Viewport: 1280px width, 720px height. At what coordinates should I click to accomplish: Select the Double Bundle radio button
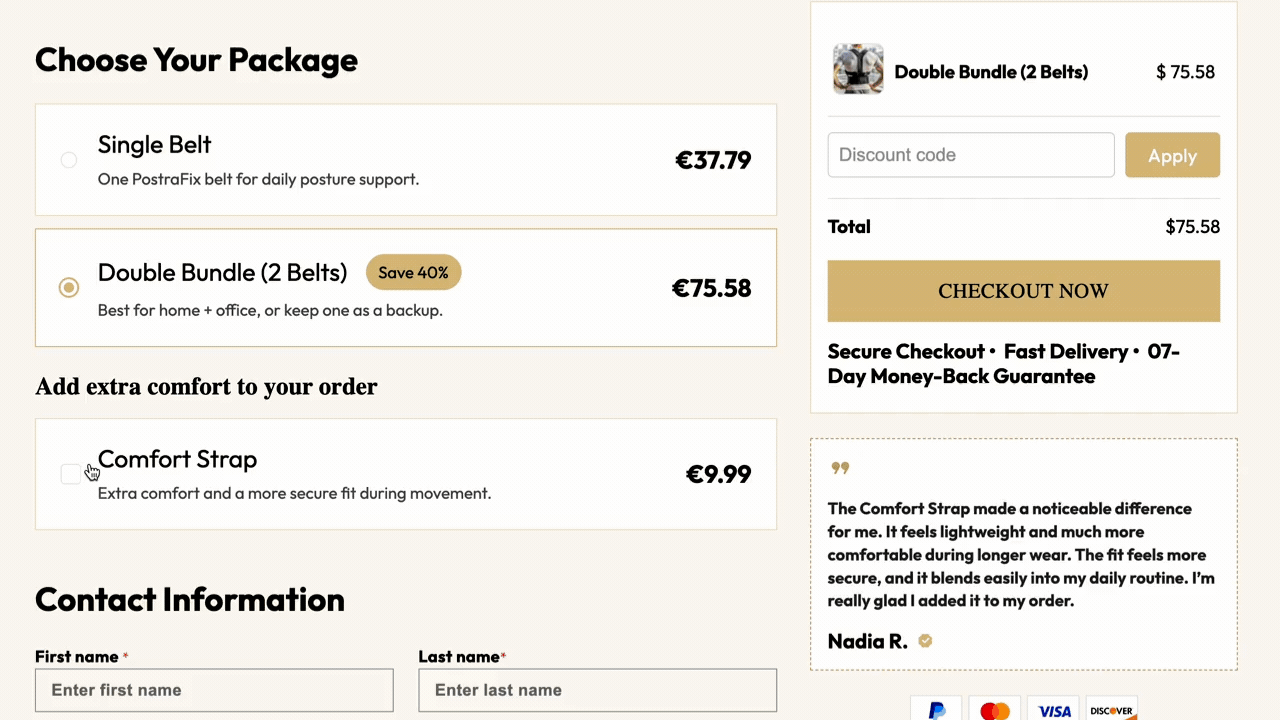click(69, 288)
